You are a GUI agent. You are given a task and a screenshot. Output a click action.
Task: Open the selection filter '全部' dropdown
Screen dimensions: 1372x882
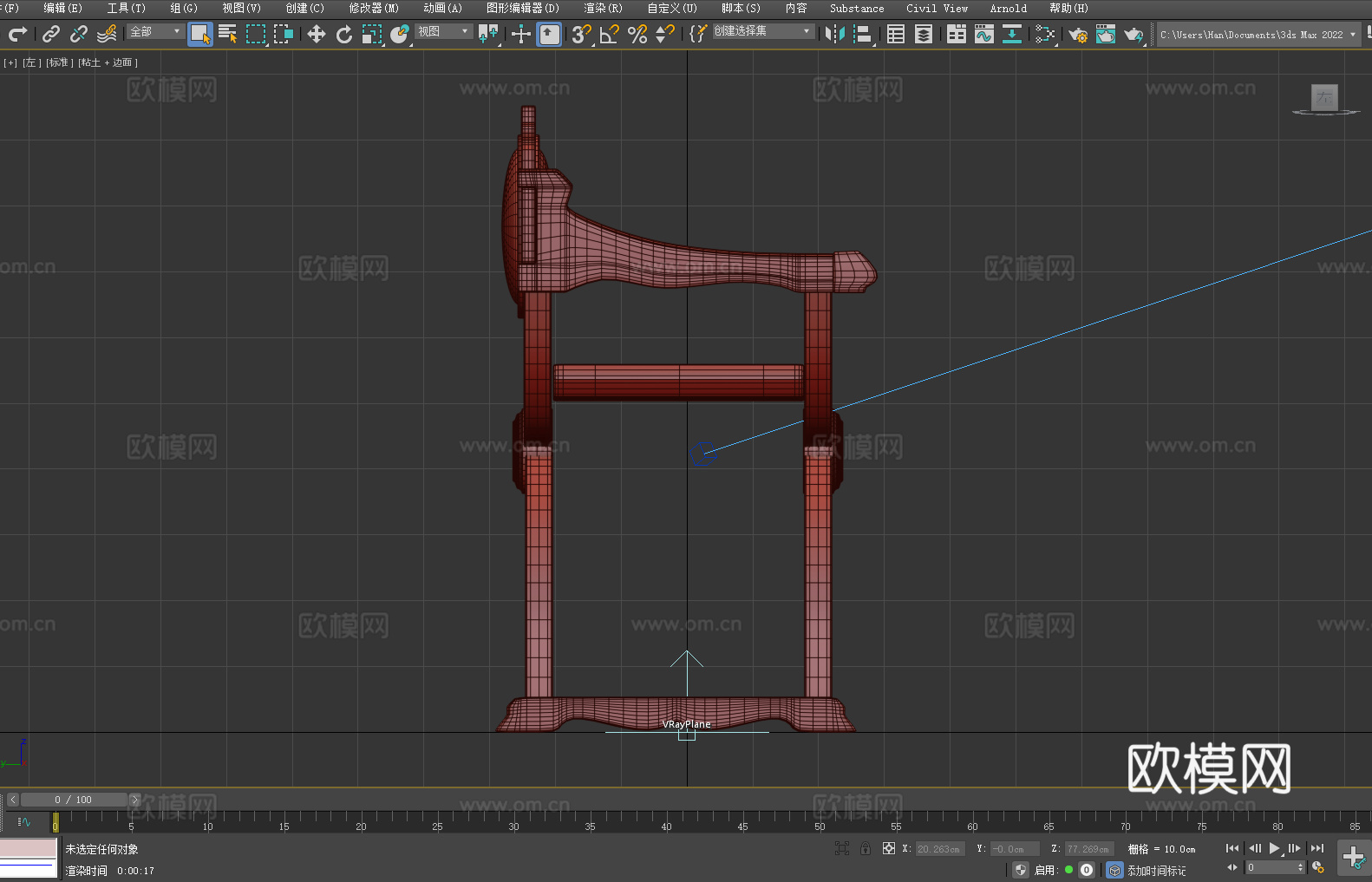click(x=155, y=31)
